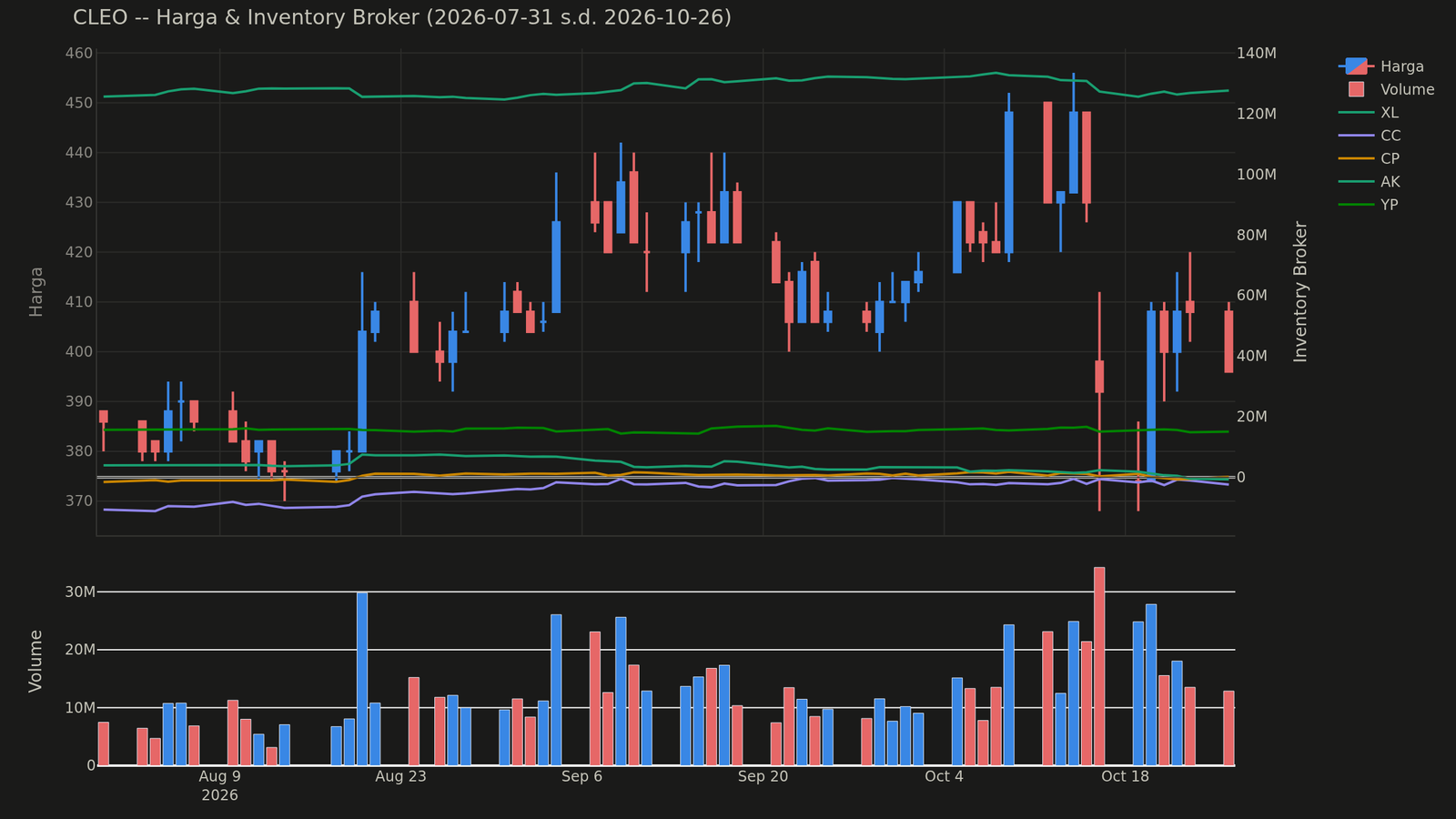Click the 20M inventory tick label

point(1253,417)
